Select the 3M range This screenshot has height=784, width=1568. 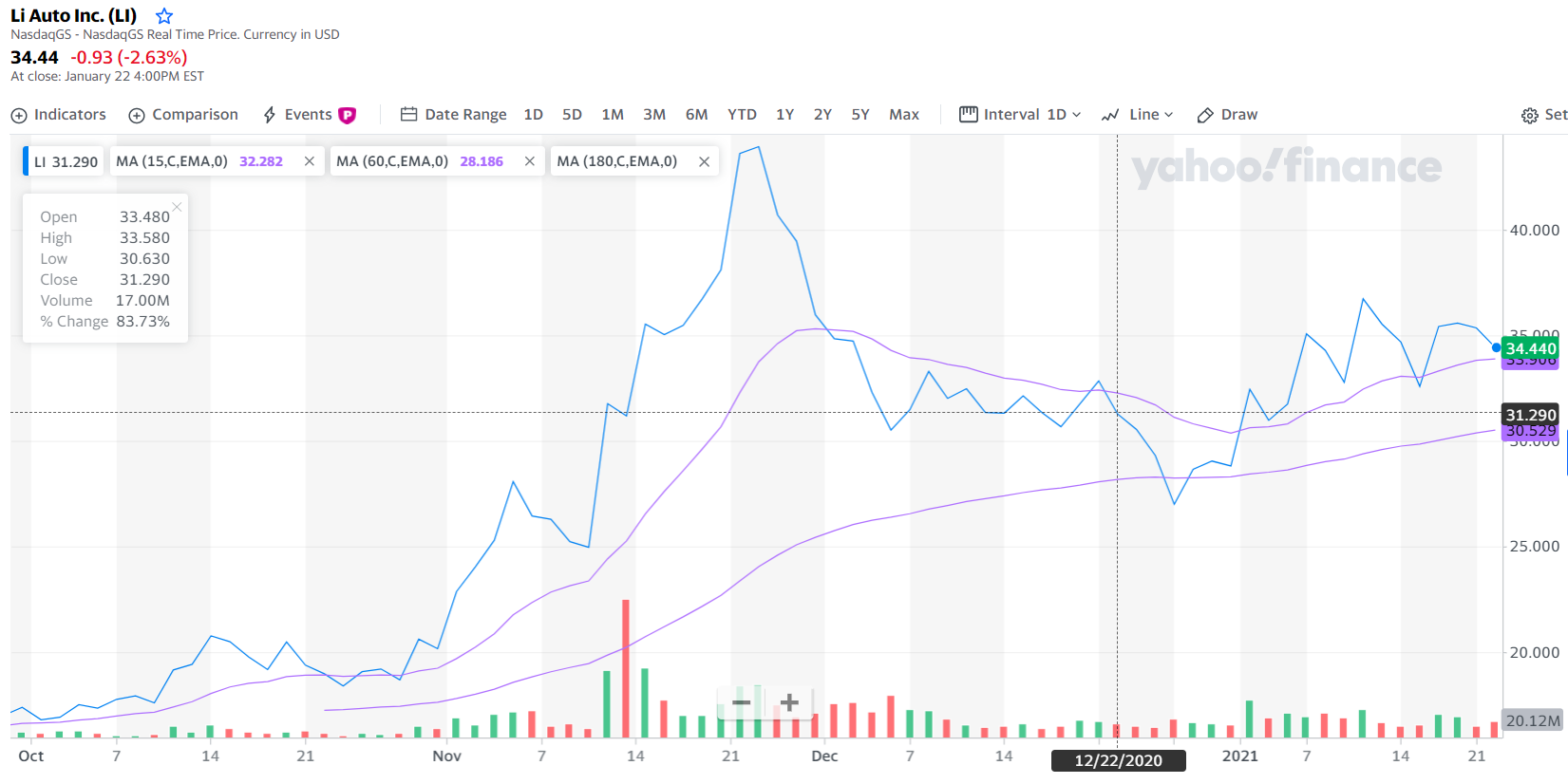pos(654,115)
